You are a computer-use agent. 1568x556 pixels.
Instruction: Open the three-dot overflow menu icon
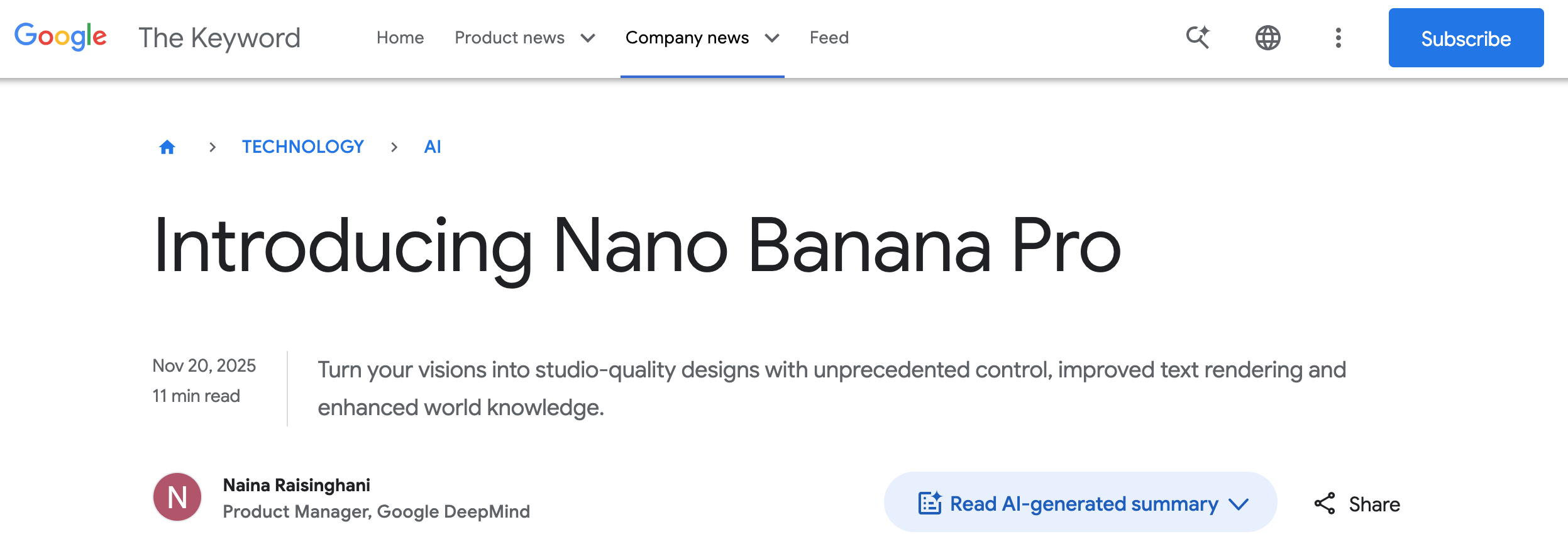1337,38
